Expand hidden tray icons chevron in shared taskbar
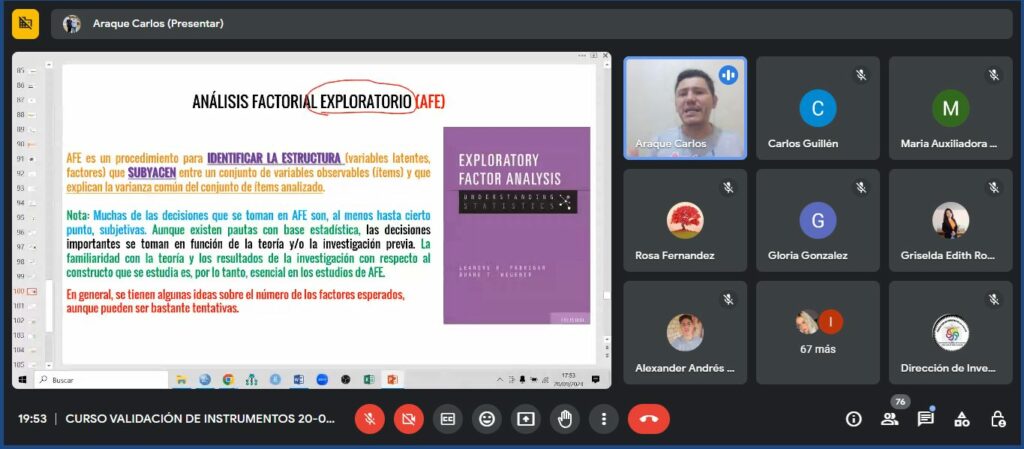Viewport: 1024px width, 449px height. pos(500,380)
